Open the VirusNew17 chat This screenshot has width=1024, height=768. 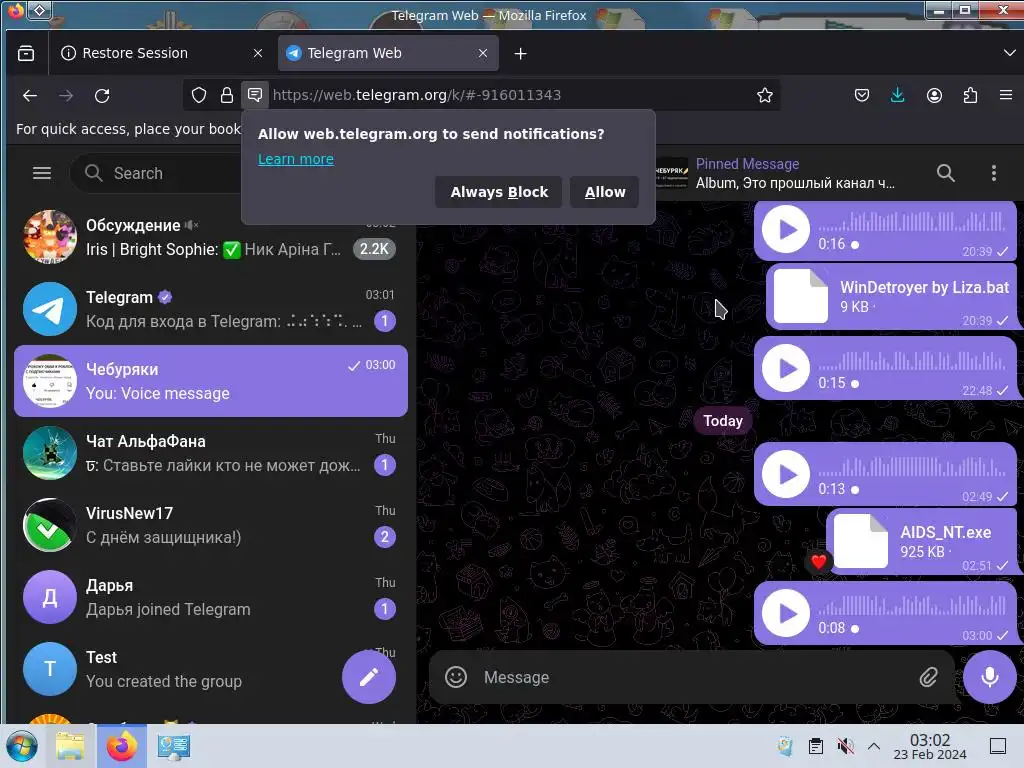[x=210, y=524]
